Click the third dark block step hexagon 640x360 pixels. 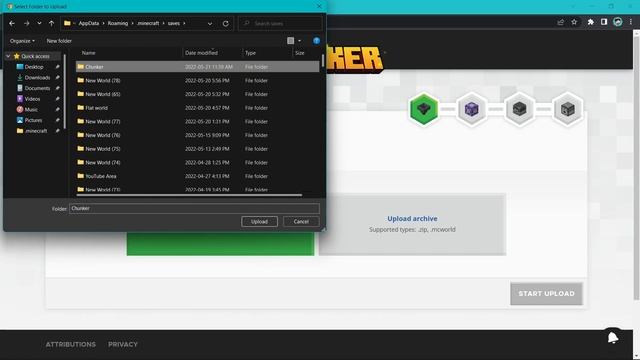pos(519,109)
